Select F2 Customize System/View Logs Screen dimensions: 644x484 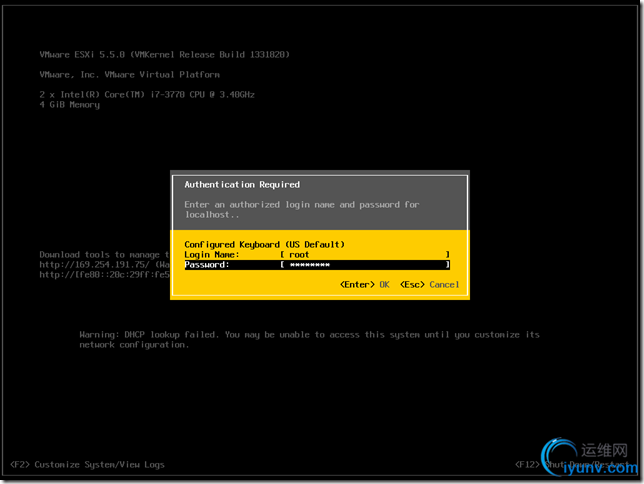(x=87, y=465)
